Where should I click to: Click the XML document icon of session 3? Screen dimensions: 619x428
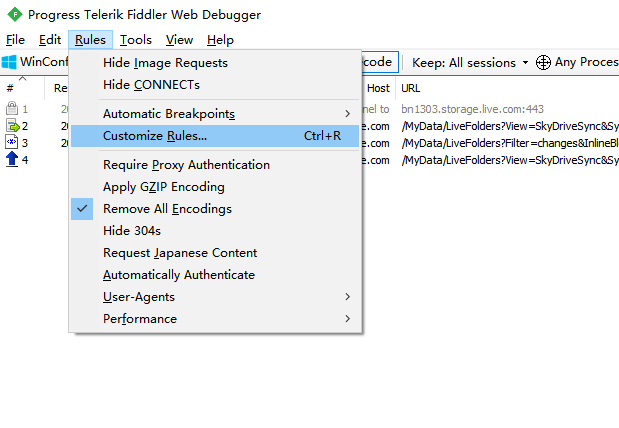(x=11, y=142)
